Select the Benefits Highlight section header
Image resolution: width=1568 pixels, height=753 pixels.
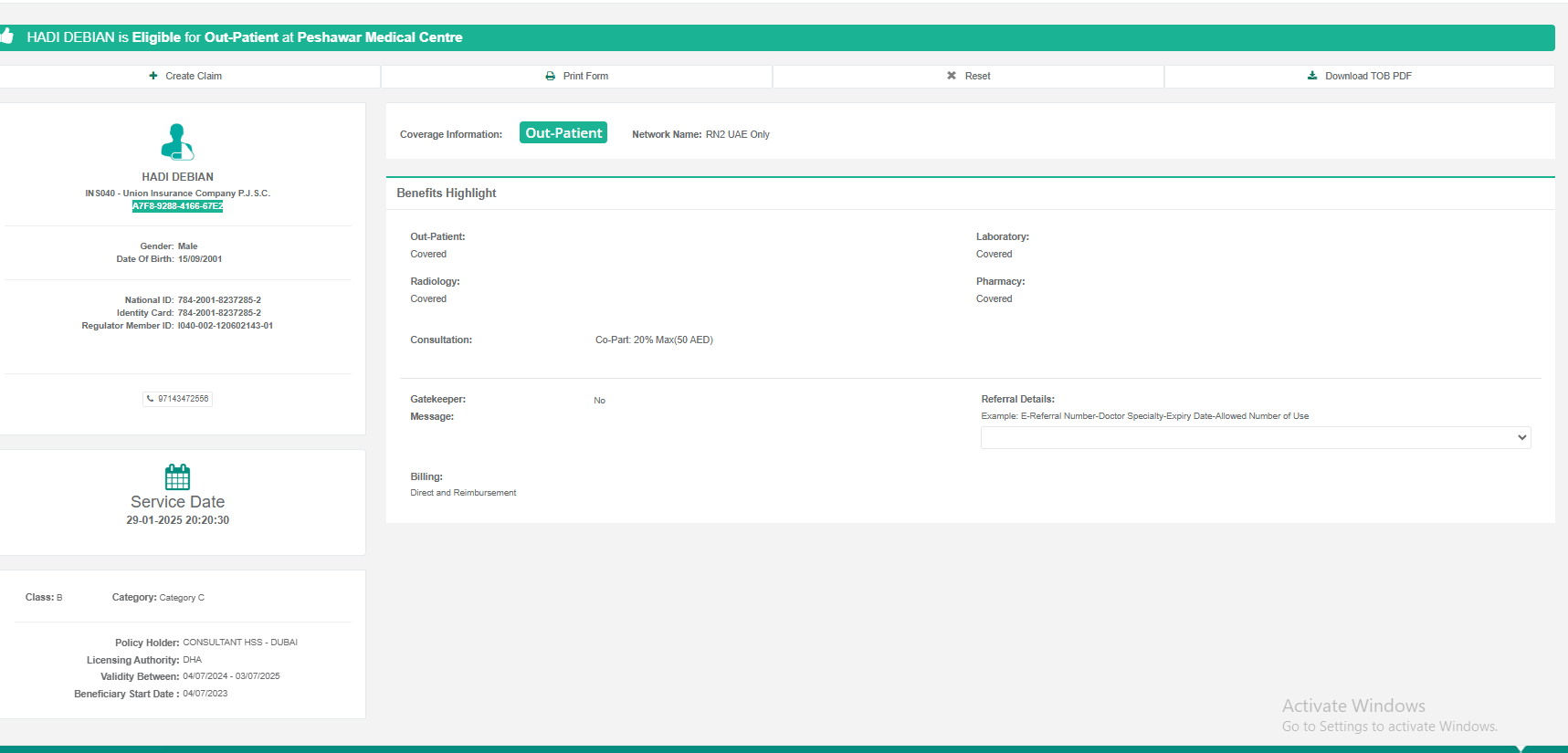click(x=447, y=193)
